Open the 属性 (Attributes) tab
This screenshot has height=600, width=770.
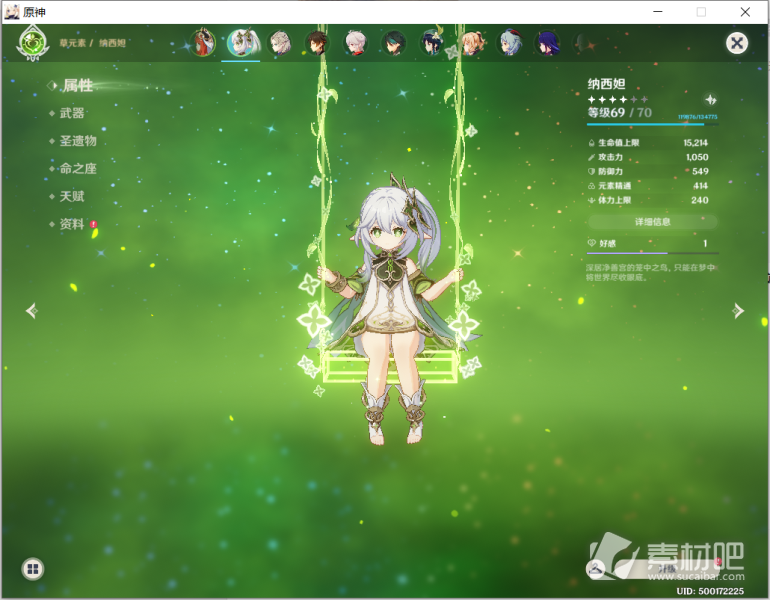click(x=77, y=86)
